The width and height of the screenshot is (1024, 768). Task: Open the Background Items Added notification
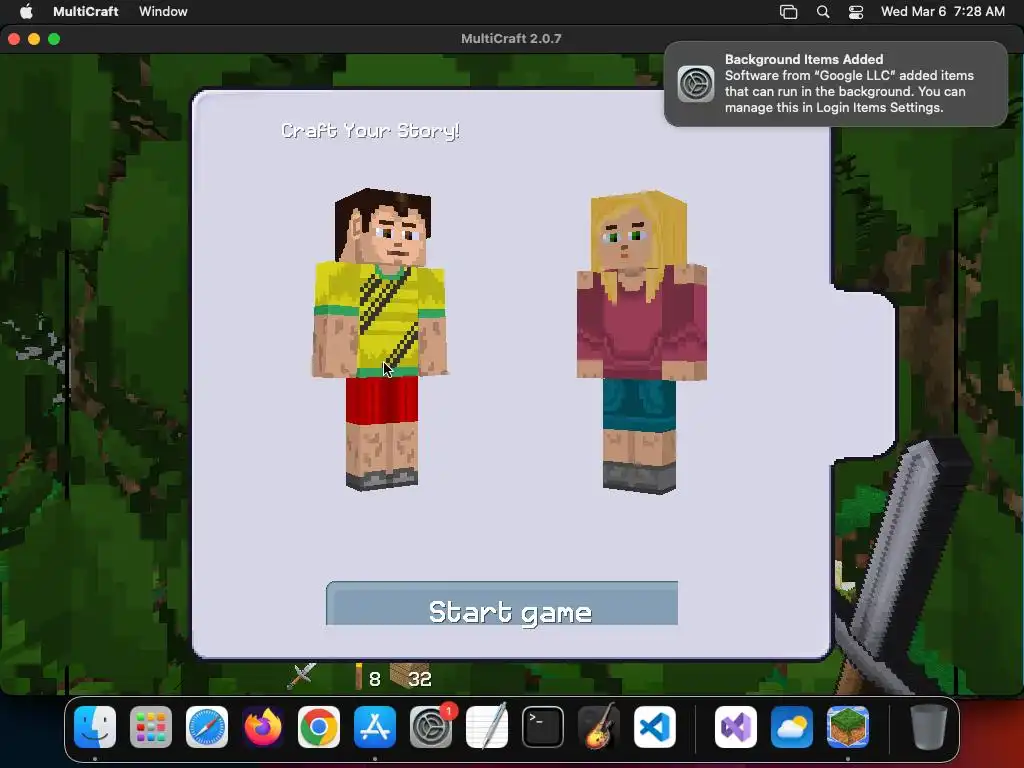tap(835, 84)
